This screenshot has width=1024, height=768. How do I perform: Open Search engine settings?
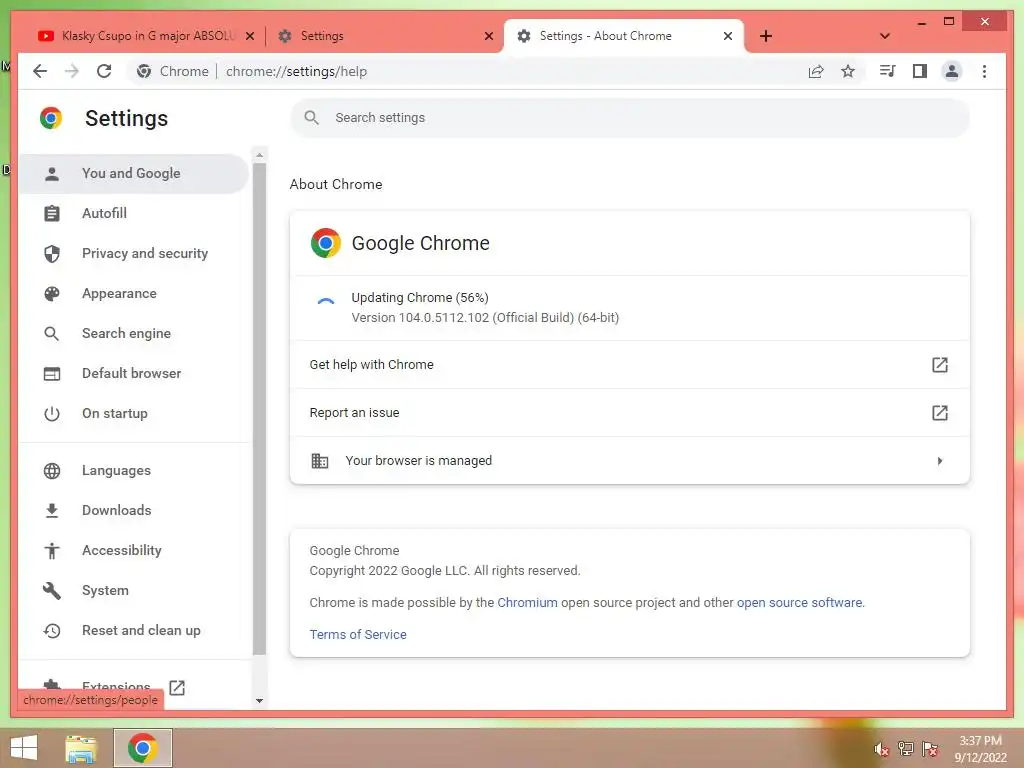[134, 333]
